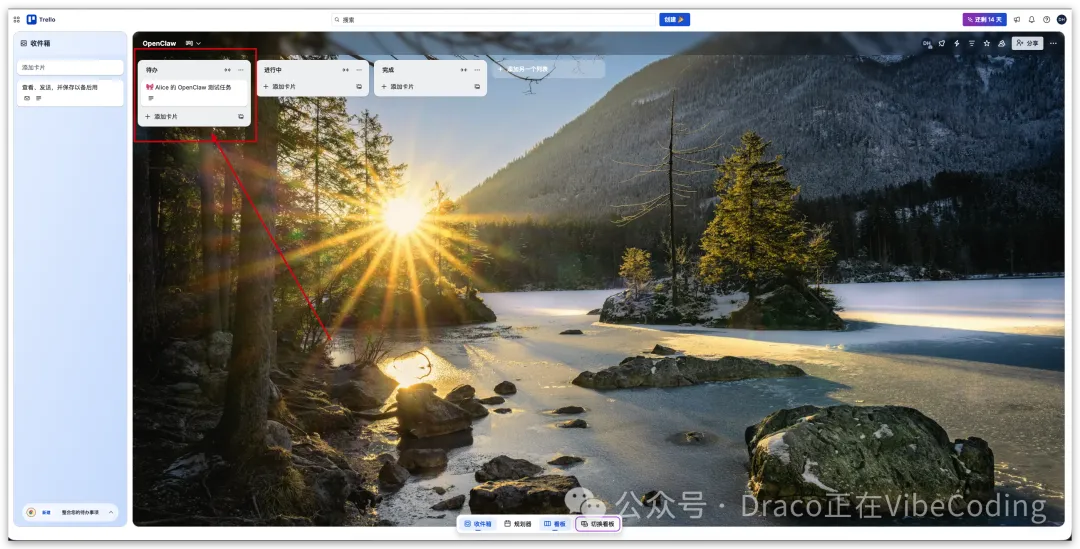Open the board filter icon

pyautogui.click(x=972, y=43)
